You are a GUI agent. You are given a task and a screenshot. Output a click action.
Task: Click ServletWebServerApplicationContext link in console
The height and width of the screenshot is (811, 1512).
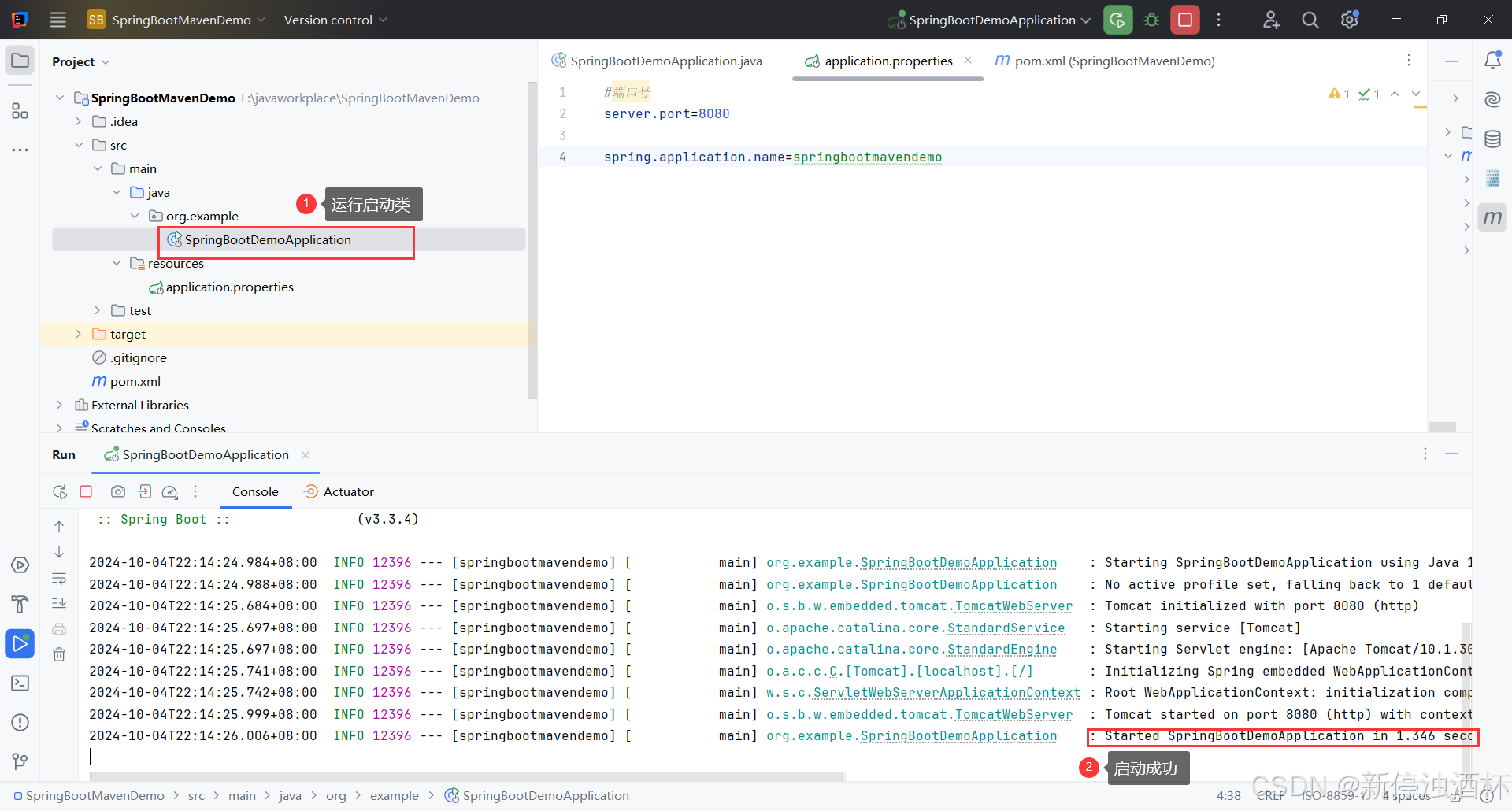pyautogui.click(x=947, y=693)
